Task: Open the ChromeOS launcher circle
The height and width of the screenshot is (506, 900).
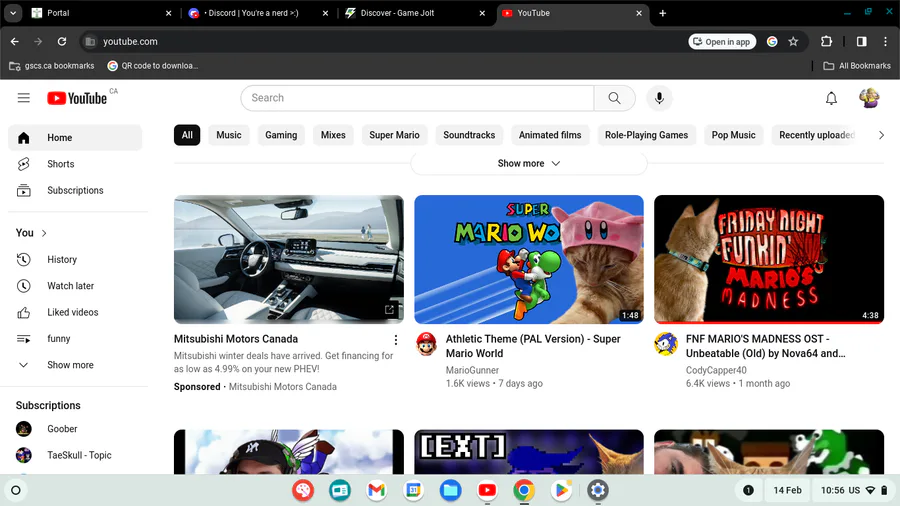Action: click(x=16, y=490)
